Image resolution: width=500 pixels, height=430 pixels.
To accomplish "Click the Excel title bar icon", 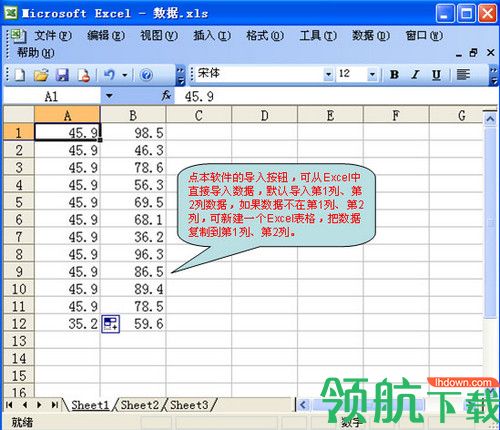I will pos(11,13).
